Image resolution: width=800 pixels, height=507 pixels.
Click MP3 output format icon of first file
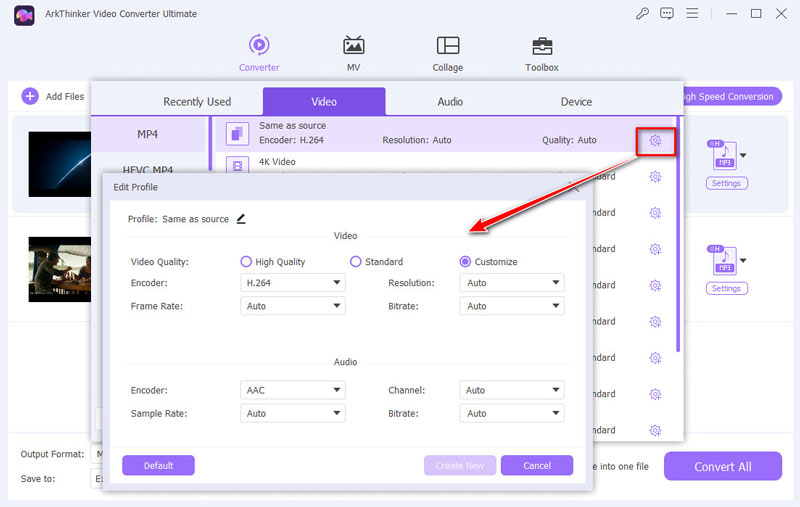click(x=723, y=155)
